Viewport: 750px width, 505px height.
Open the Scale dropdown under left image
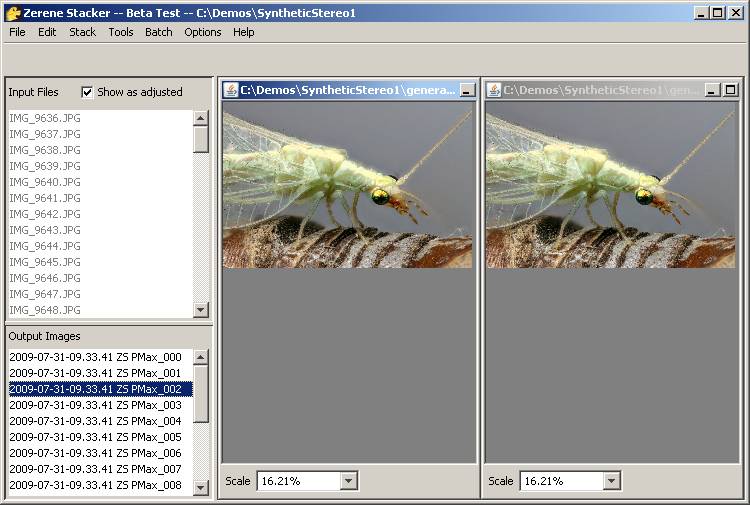(x=347, y=481)
